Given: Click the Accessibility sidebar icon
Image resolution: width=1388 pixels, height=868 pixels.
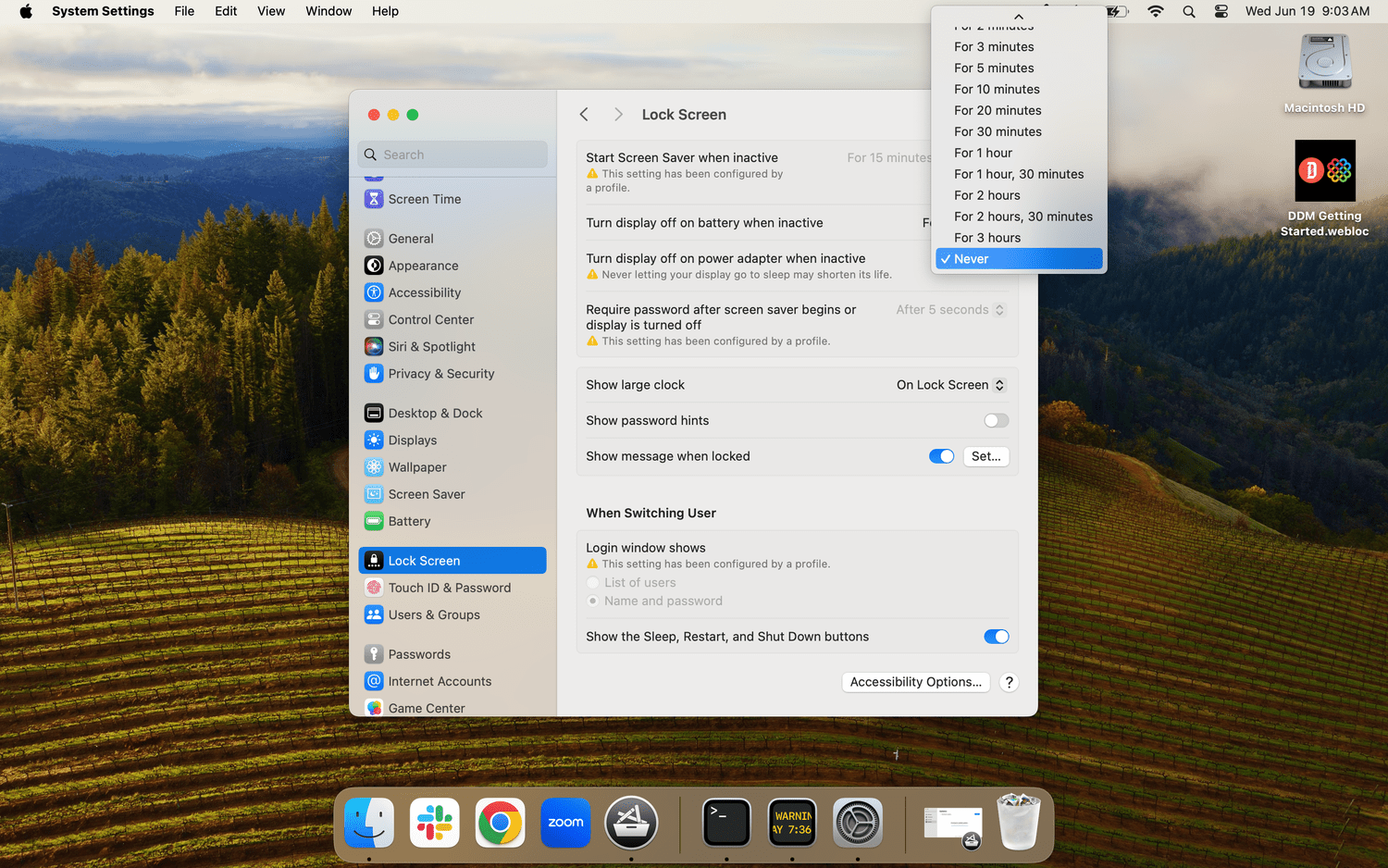Looking at the screenshot, I should (x=374, y=292).
